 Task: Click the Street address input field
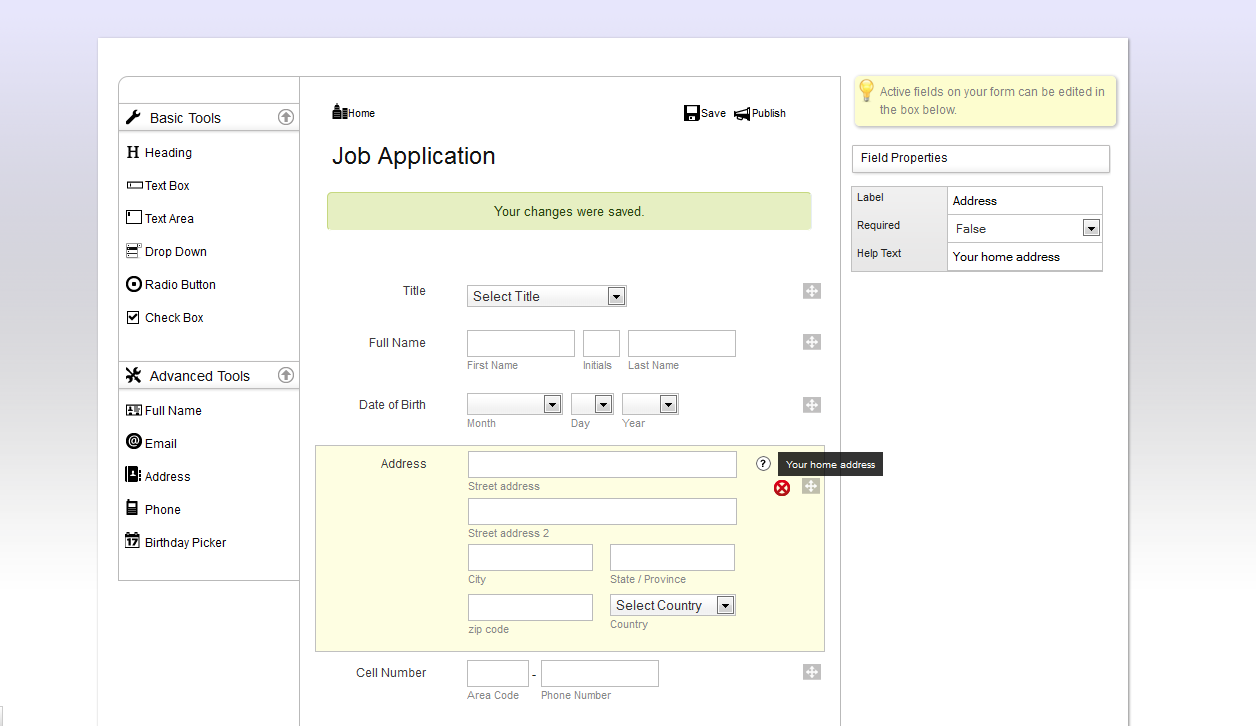tap(602, 464)
